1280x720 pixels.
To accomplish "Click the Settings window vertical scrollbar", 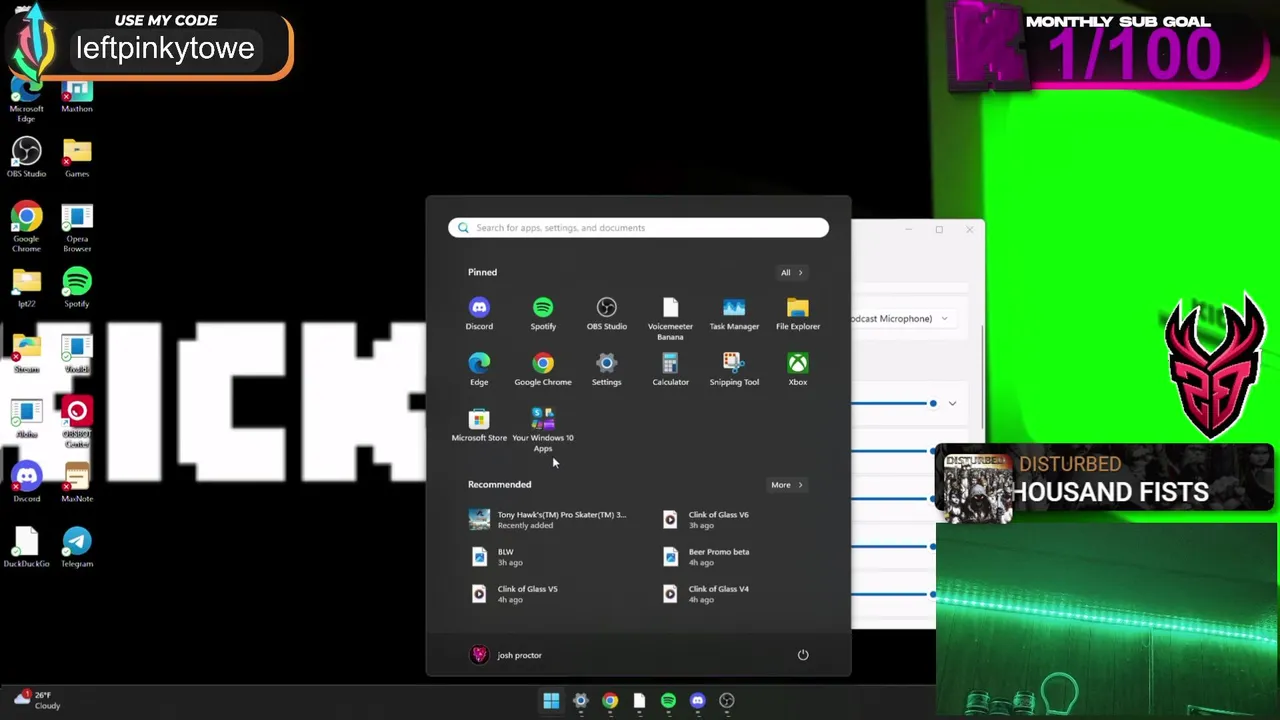I will 982,375.
